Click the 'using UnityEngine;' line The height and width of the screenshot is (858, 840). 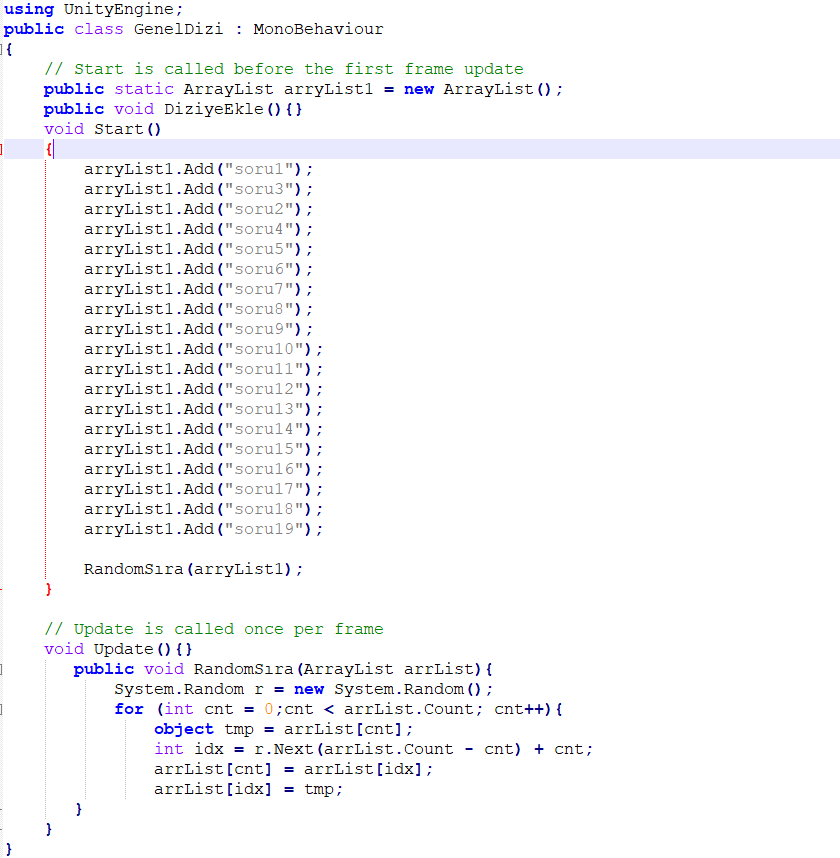click(x=93, y=9)
